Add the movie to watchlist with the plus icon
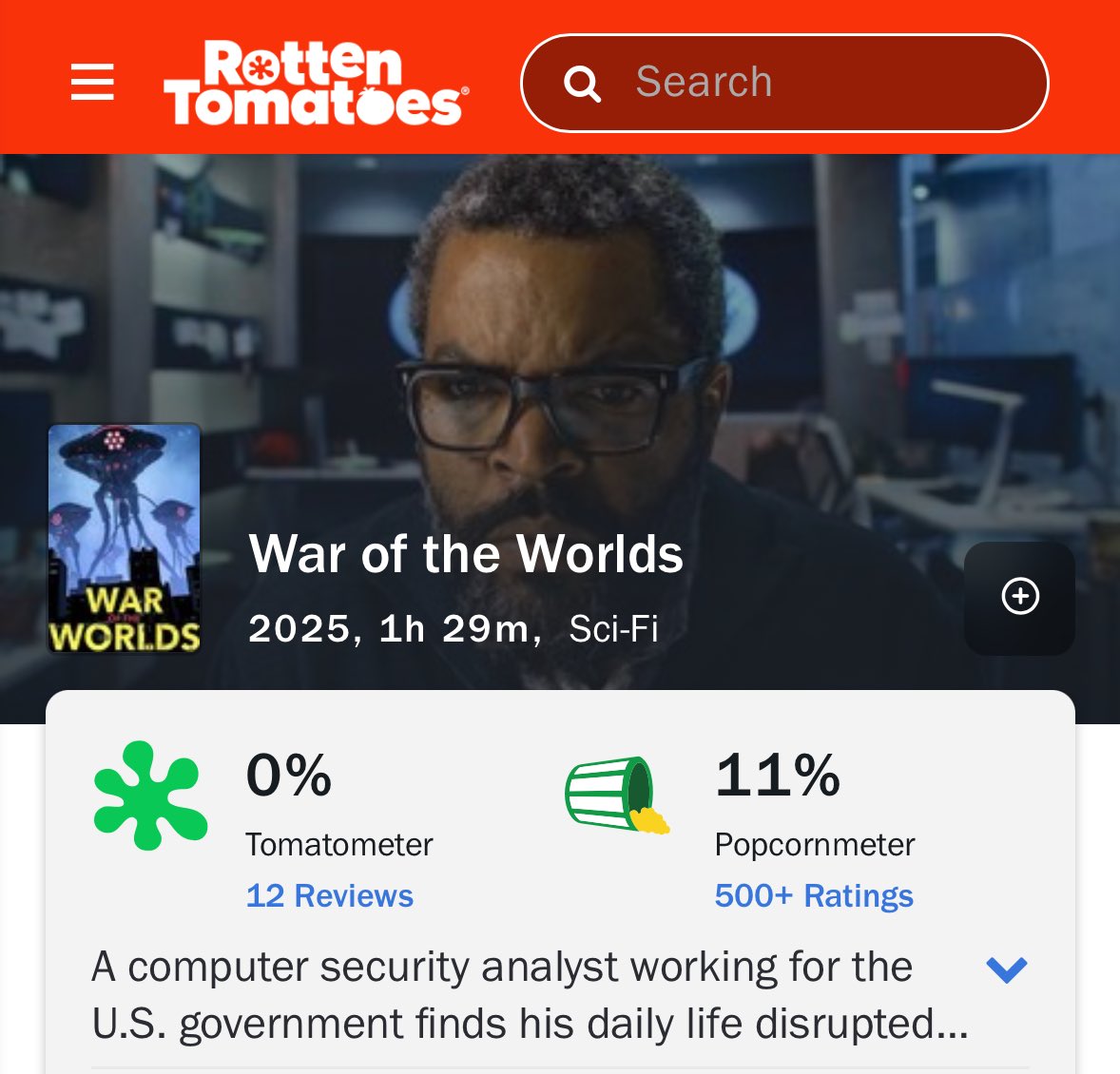 click(x=1019, y=598)
